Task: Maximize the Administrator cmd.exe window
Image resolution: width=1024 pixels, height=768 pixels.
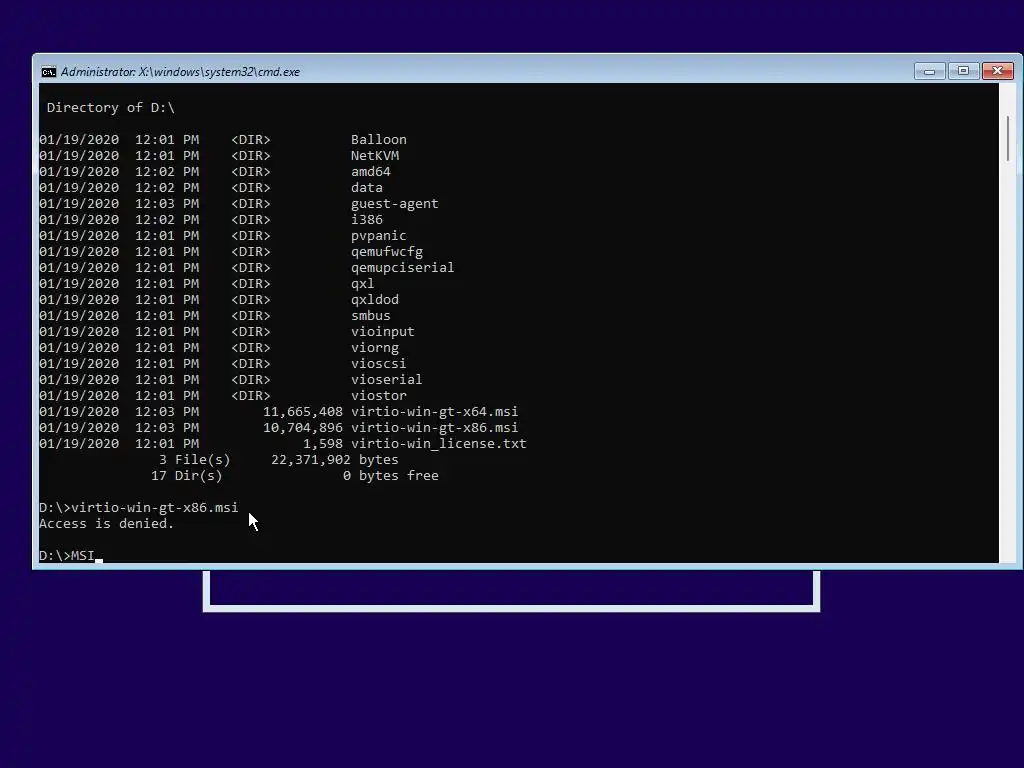Action: [963, 71]
